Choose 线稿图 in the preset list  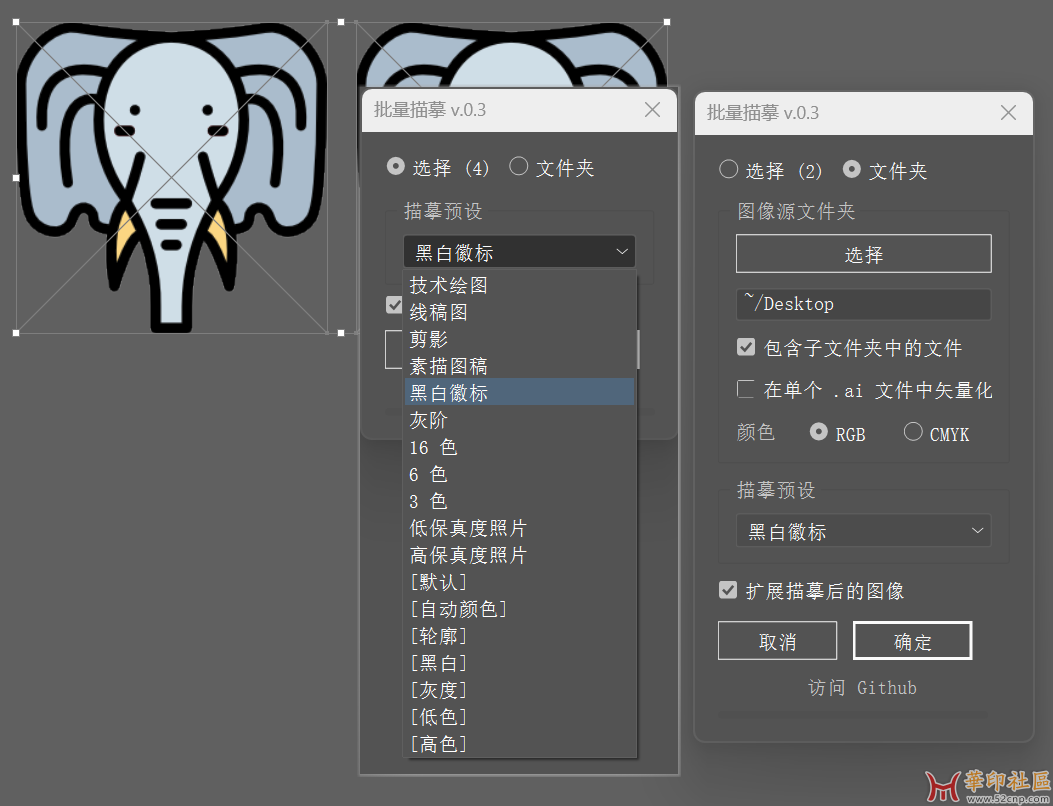[x=519, y=312]
